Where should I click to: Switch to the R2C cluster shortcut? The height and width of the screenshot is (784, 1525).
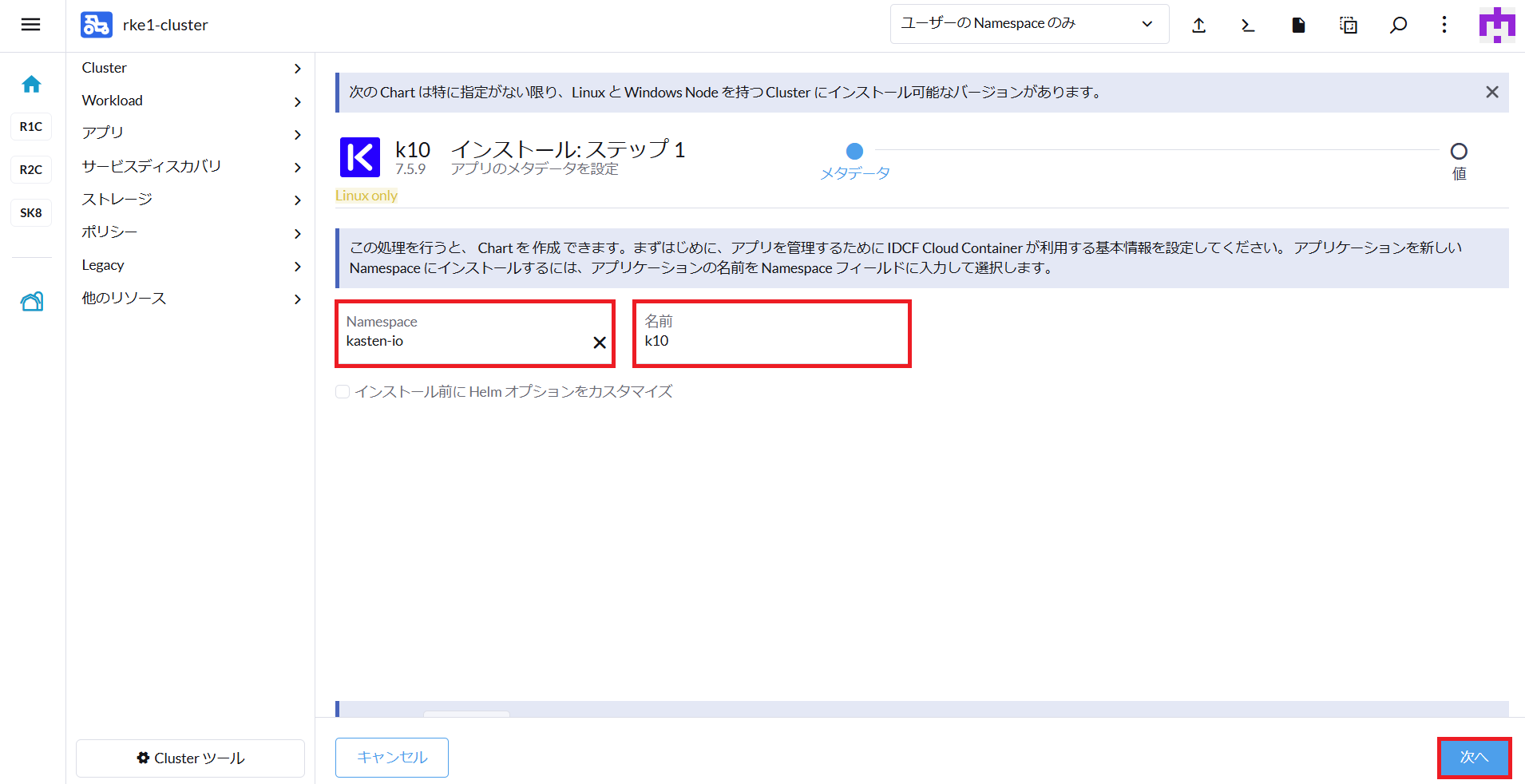[31, 169]
